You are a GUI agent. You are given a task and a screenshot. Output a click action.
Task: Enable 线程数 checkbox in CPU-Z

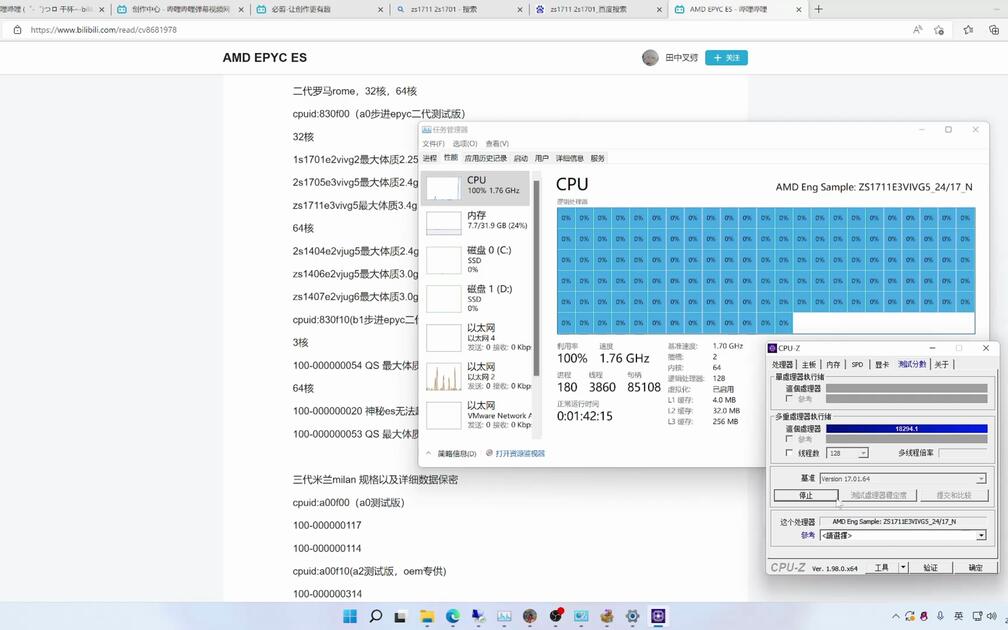[789, 453]
